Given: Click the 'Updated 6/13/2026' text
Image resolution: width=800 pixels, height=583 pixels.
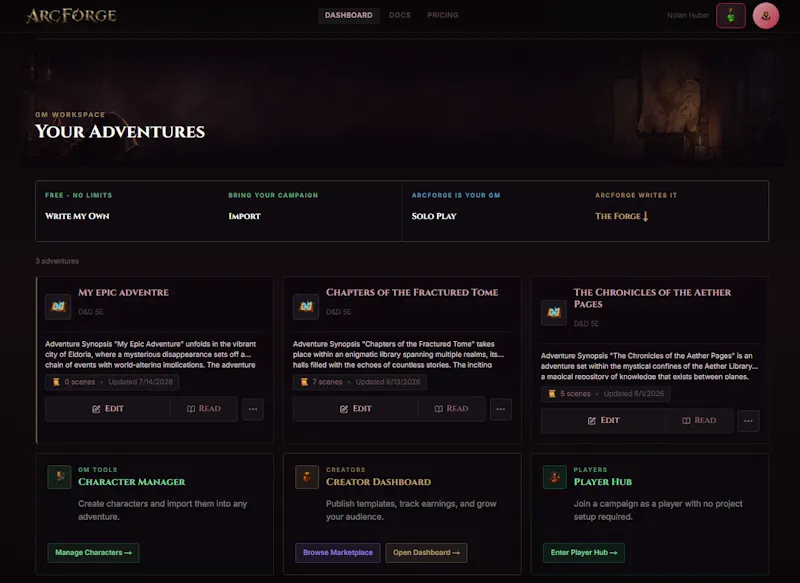Looking at the screenshot, I should [388, 382].
